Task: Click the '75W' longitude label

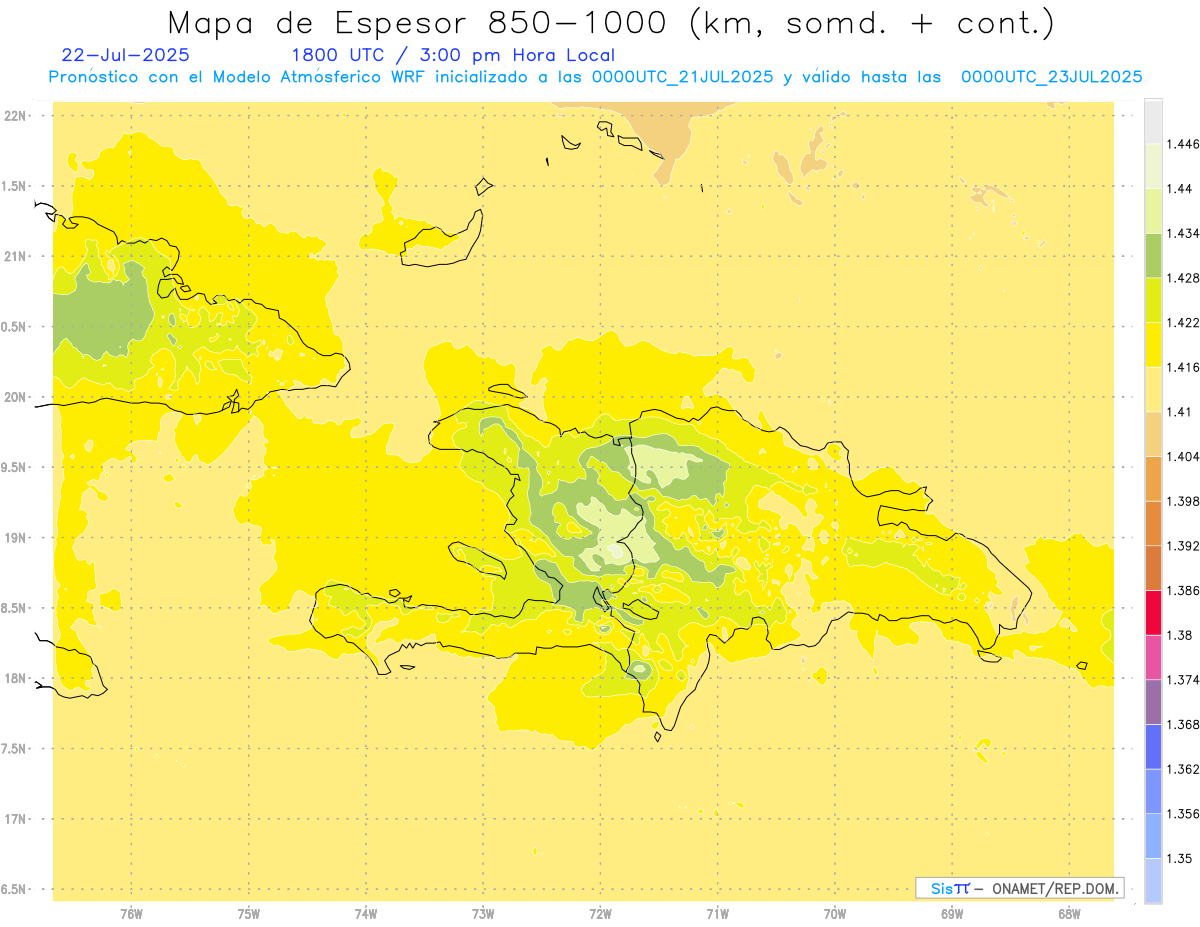Action: (249, 914)
